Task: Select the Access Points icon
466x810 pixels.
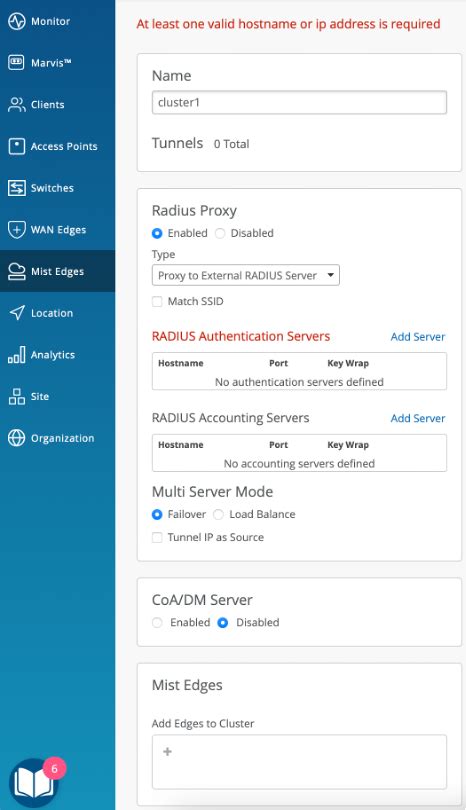Action: [x=17, y=146]
